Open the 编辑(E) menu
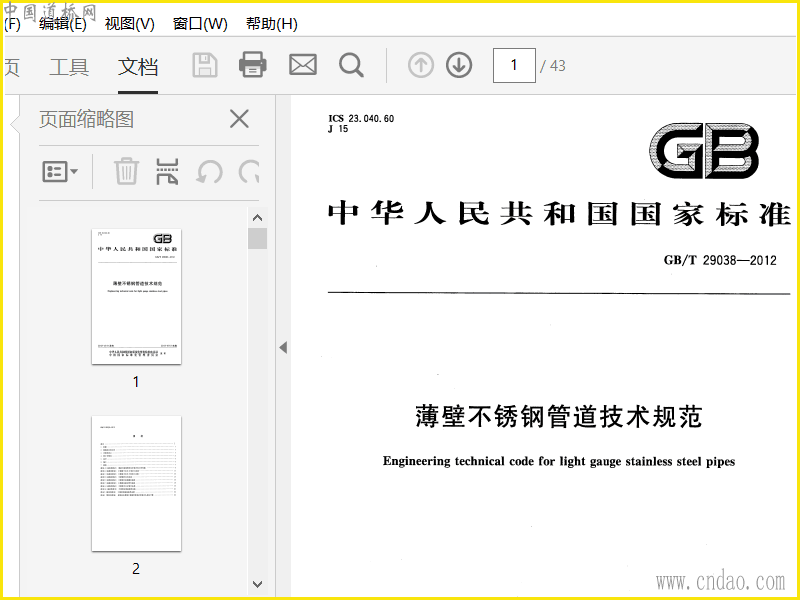800x600 pixels. click(63, 23)
